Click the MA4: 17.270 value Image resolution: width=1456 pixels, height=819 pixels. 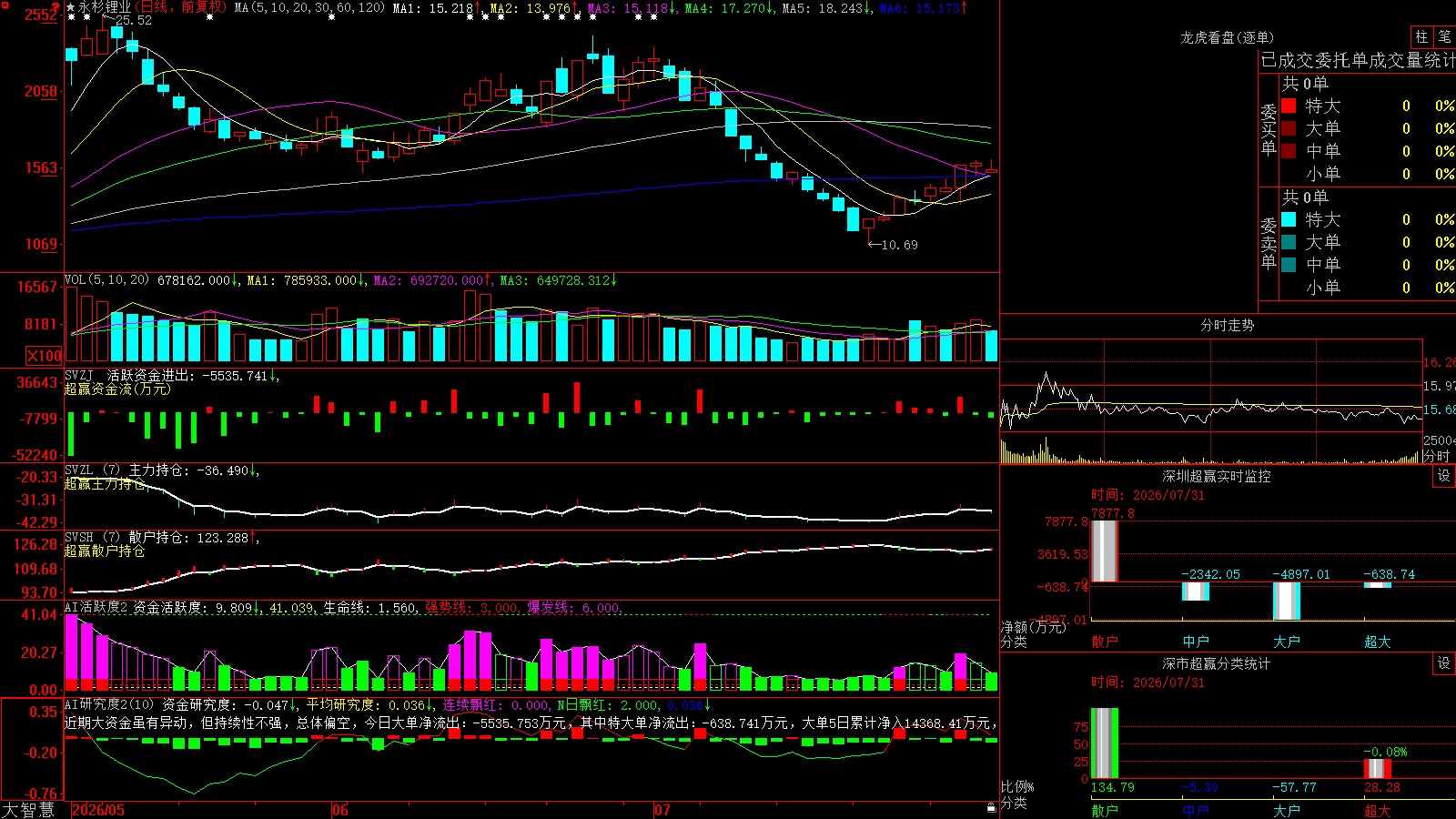[725, 7]
